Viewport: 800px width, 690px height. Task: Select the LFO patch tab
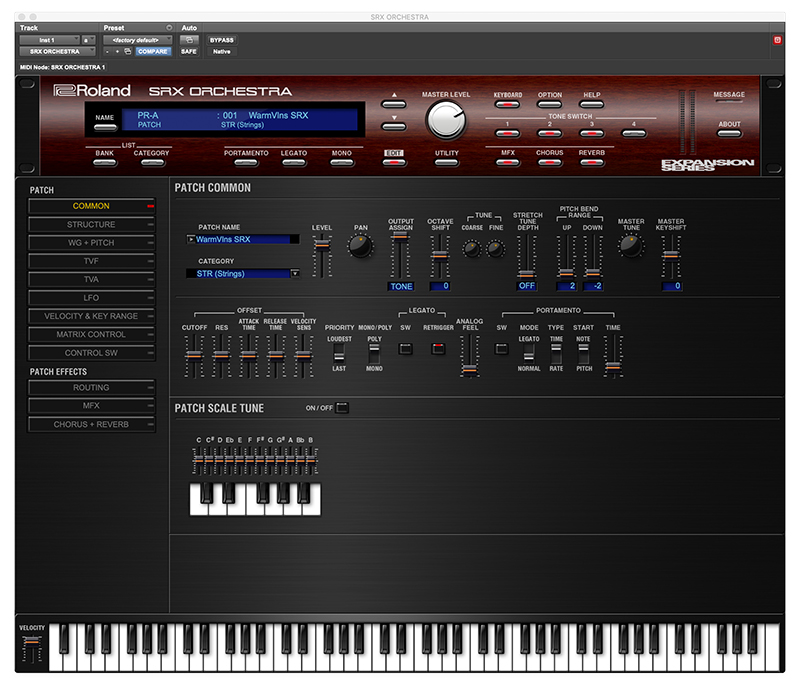[x=91, y=298]
